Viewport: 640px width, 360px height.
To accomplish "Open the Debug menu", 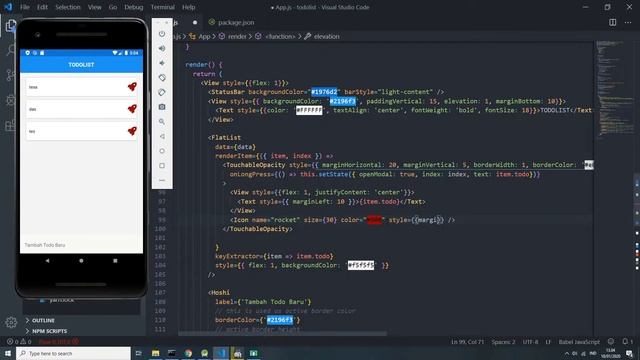I will coord(134,7).
